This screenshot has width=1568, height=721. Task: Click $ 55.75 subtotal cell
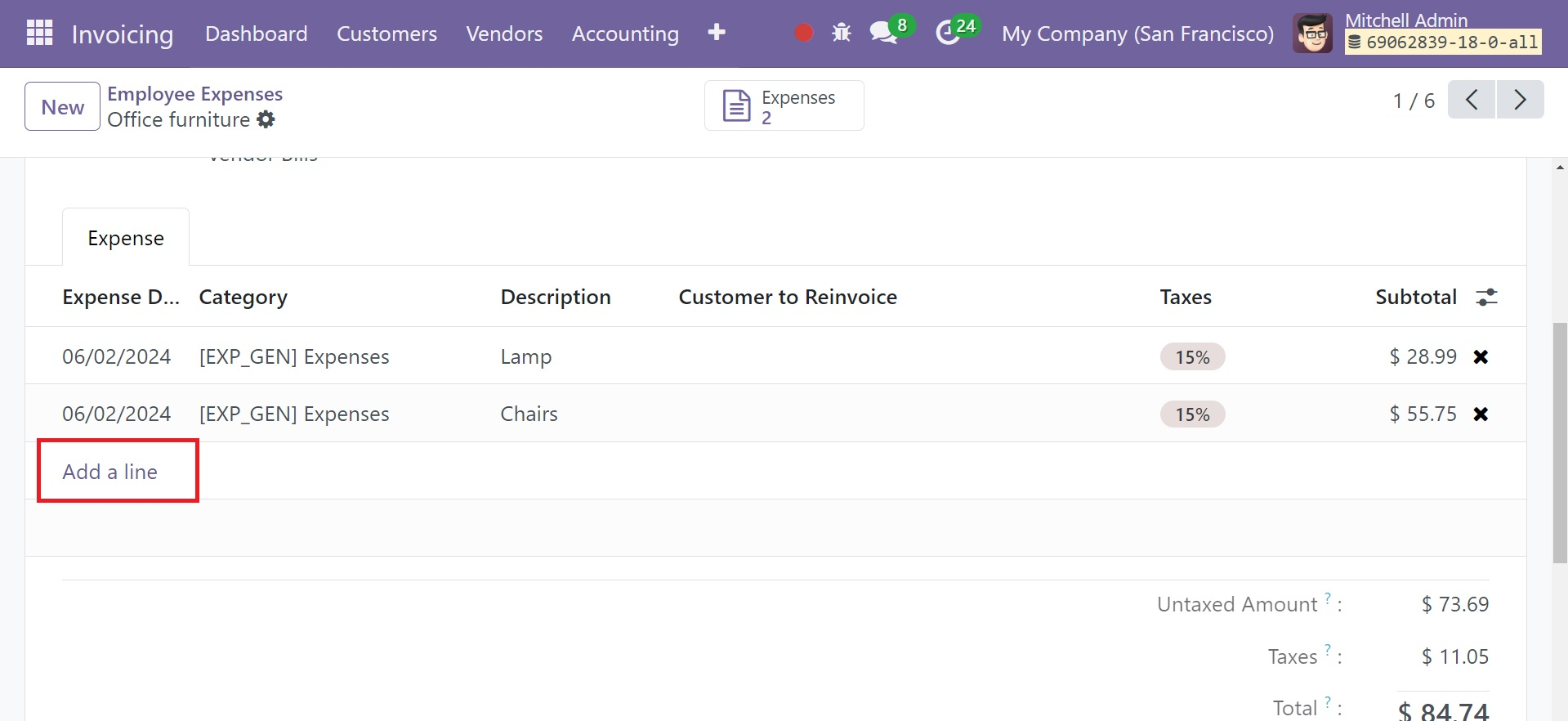pyautogui.click(x=1423, y=414)
